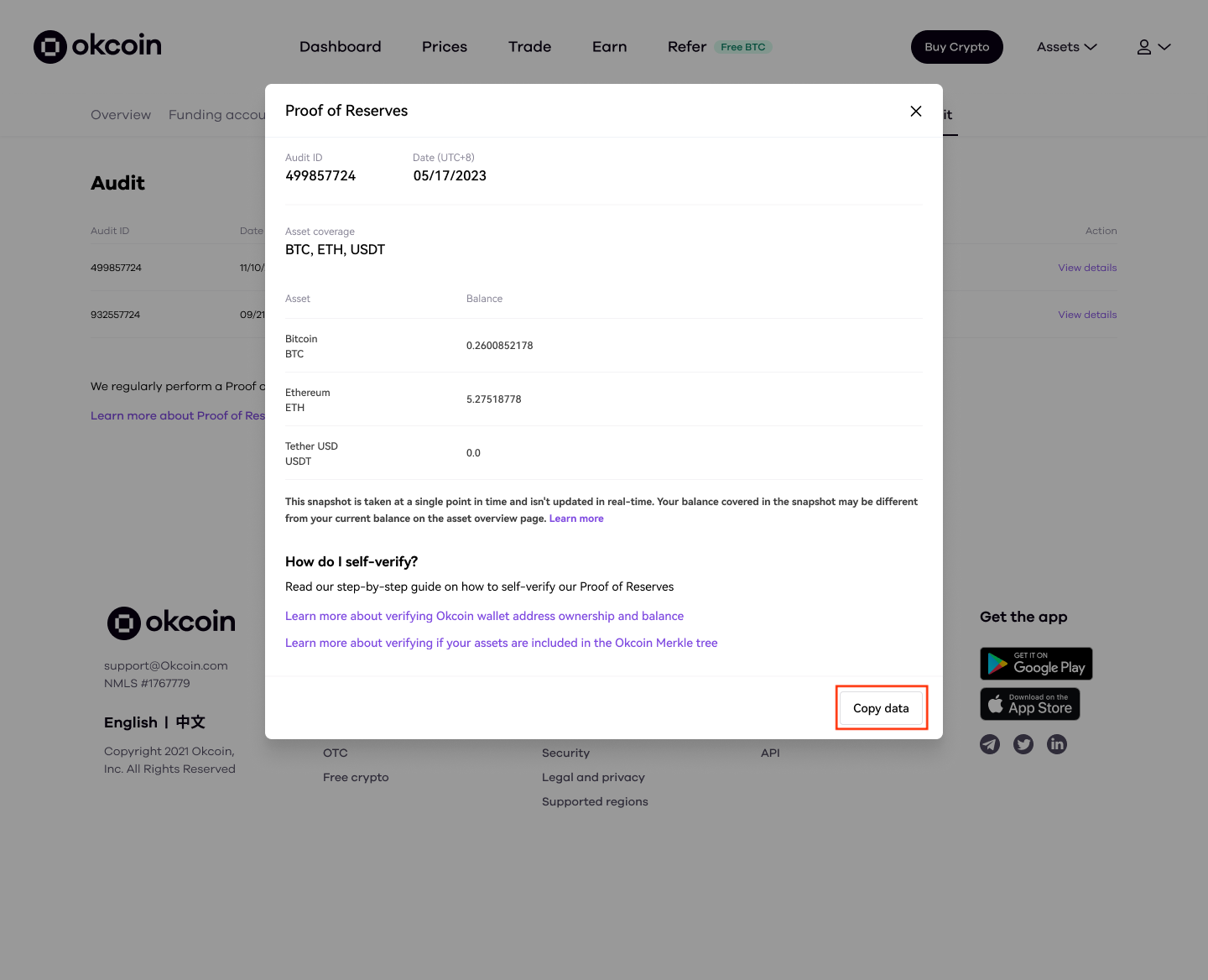The width and height of the screenshot is (1208, 980).
Task: Open the Twitter social icon
Action: click(1023, 744)
